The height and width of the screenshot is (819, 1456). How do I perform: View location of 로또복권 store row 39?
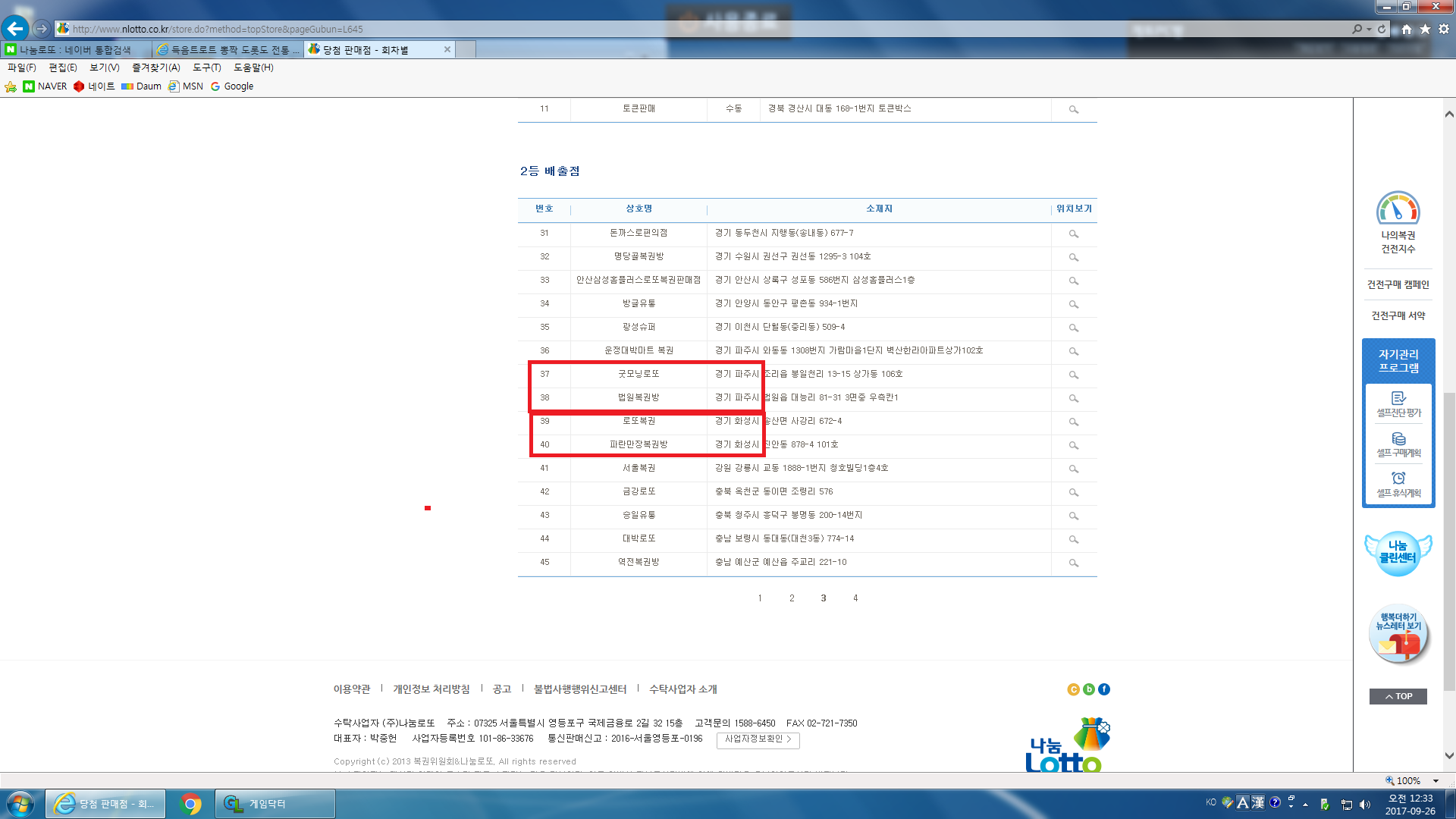(1074, 422)
